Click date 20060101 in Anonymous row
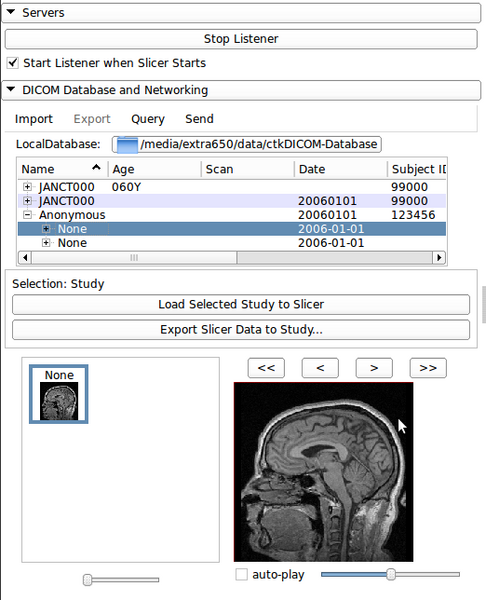 [x=327, y=215]
